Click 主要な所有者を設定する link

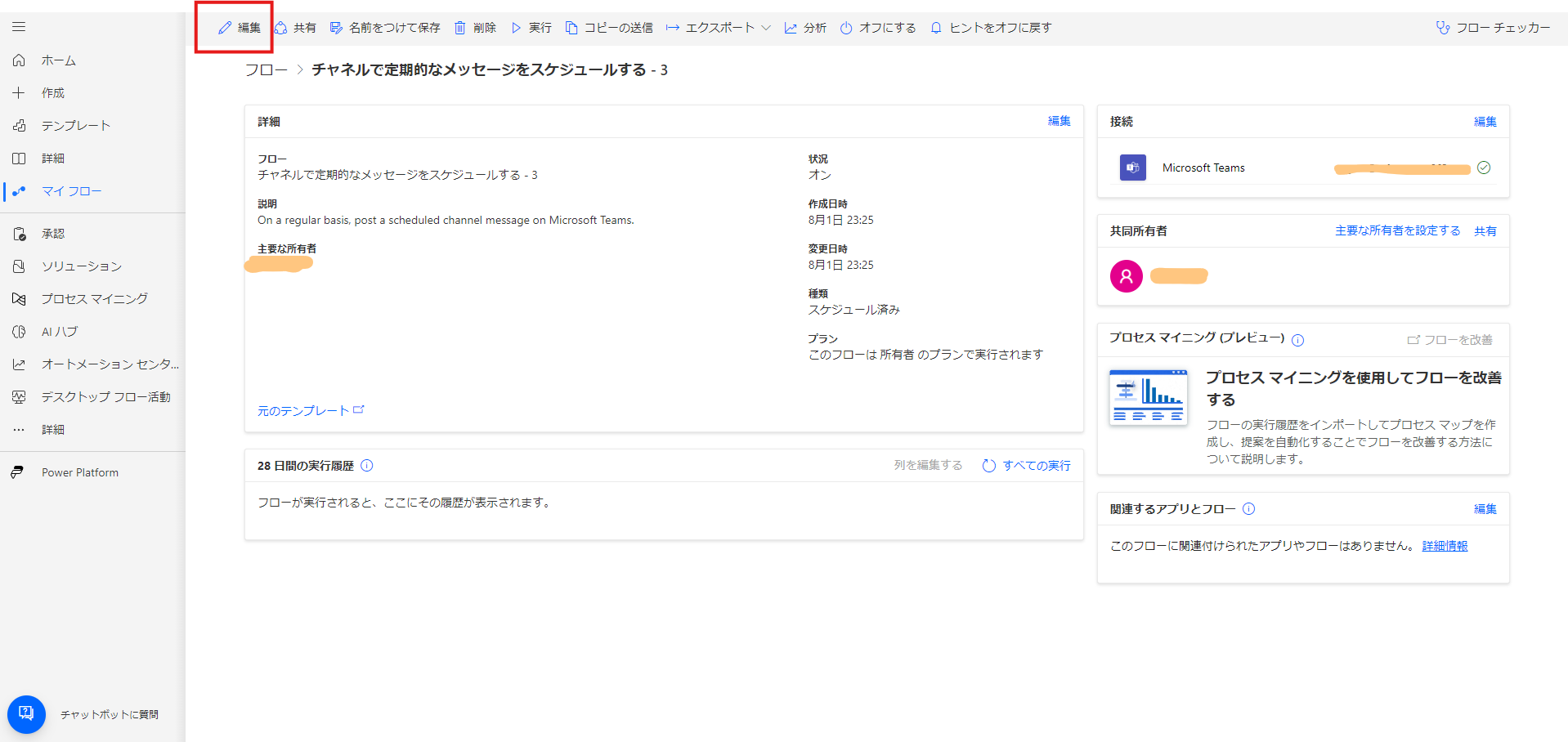1398,230
